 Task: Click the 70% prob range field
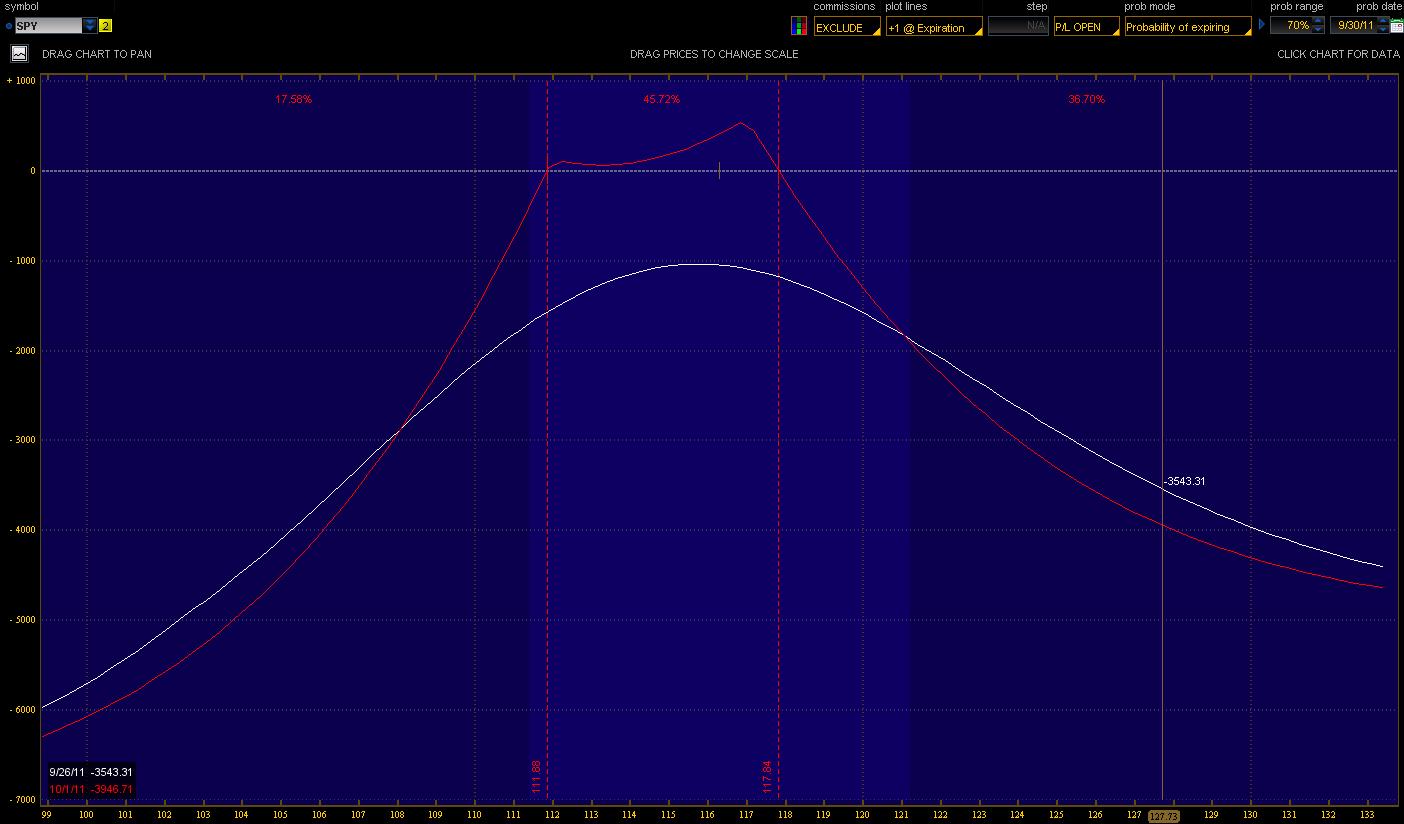pos(1291,26)
